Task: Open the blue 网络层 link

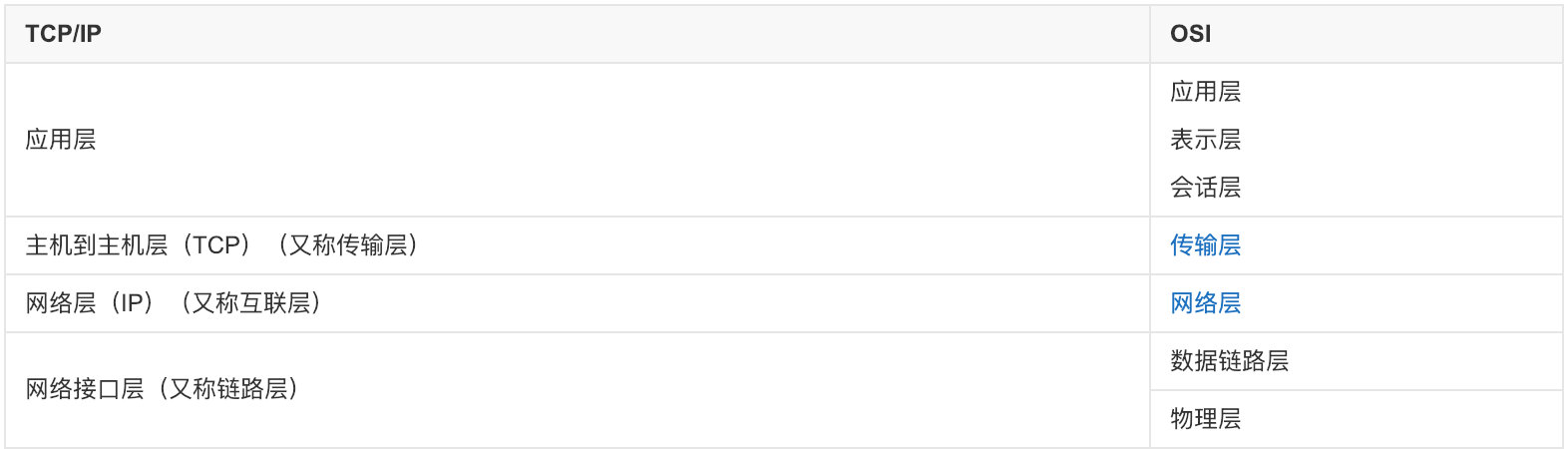Action: click(x=1205, y=303)
